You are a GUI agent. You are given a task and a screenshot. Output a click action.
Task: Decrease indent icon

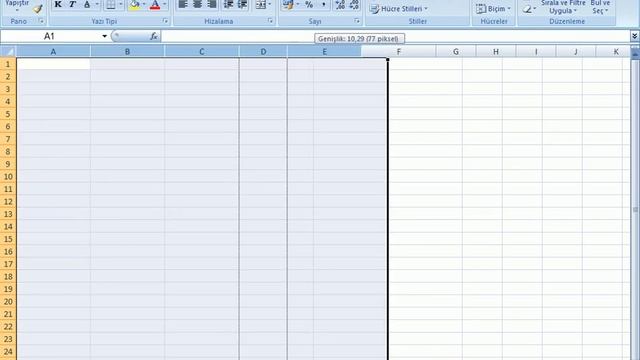[x=228, y=4]
